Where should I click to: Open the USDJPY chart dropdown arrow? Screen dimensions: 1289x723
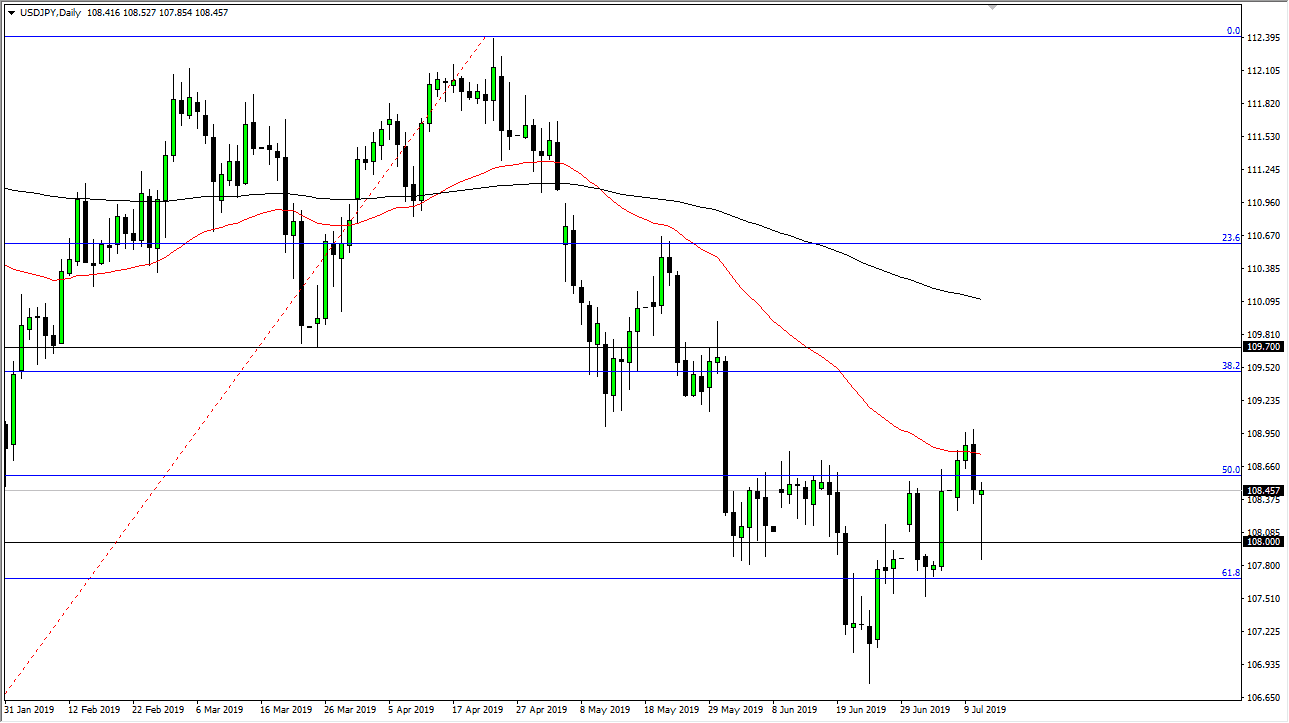click(11, 13)
